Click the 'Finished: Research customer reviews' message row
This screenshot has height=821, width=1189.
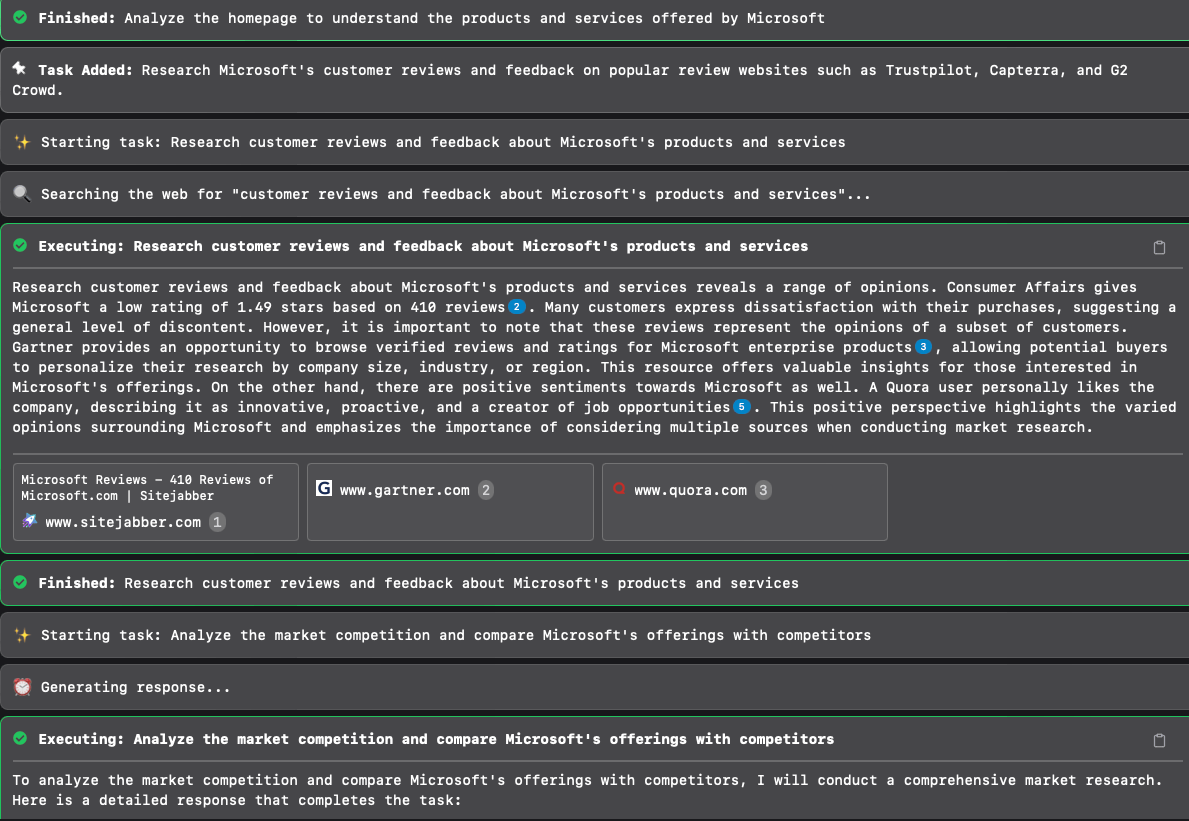594,583
